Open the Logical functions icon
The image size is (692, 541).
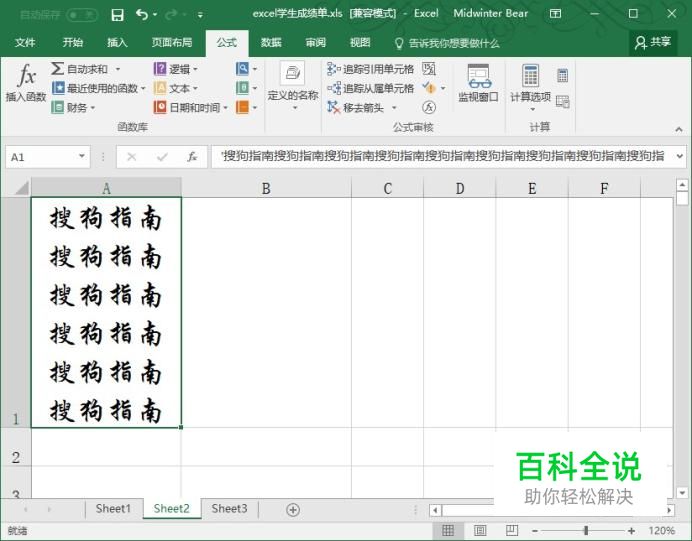coord(160,69)
